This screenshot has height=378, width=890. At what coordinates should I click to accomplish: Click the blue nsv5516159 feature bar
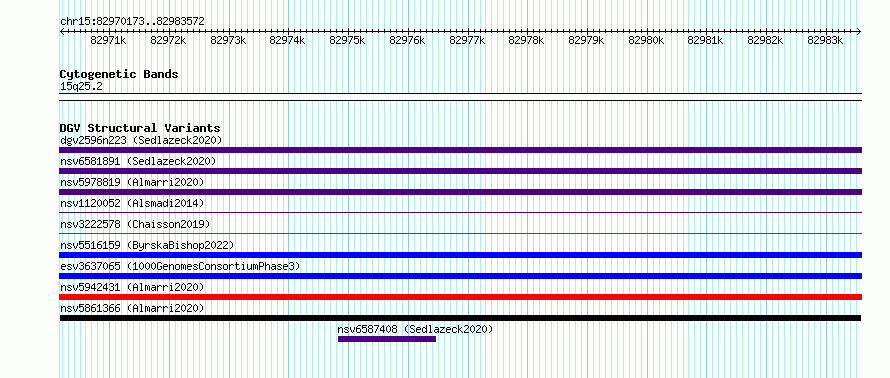[x=460, y=255]
